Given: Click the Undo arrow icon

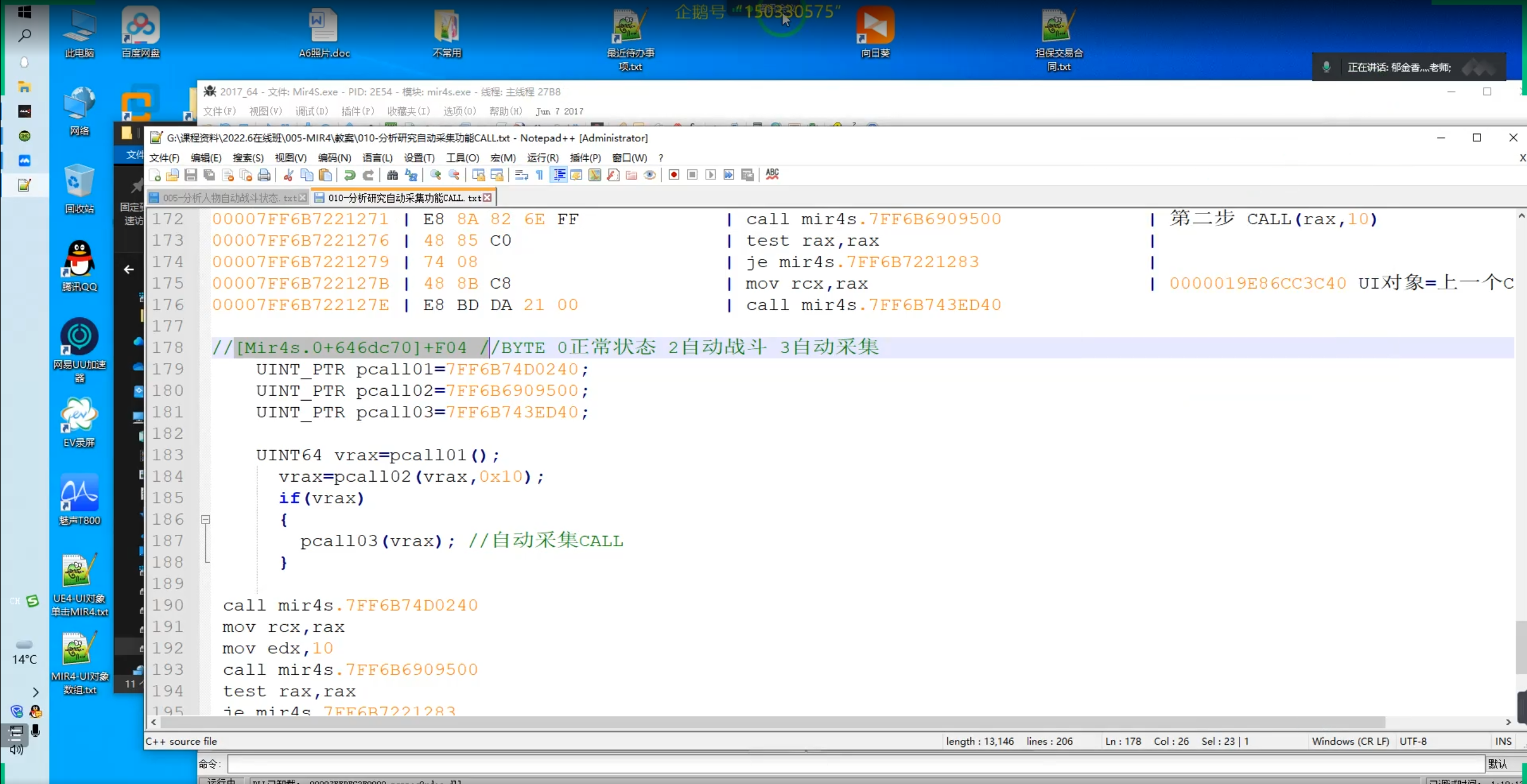Looking at the screenshot, I should [350, 175].
